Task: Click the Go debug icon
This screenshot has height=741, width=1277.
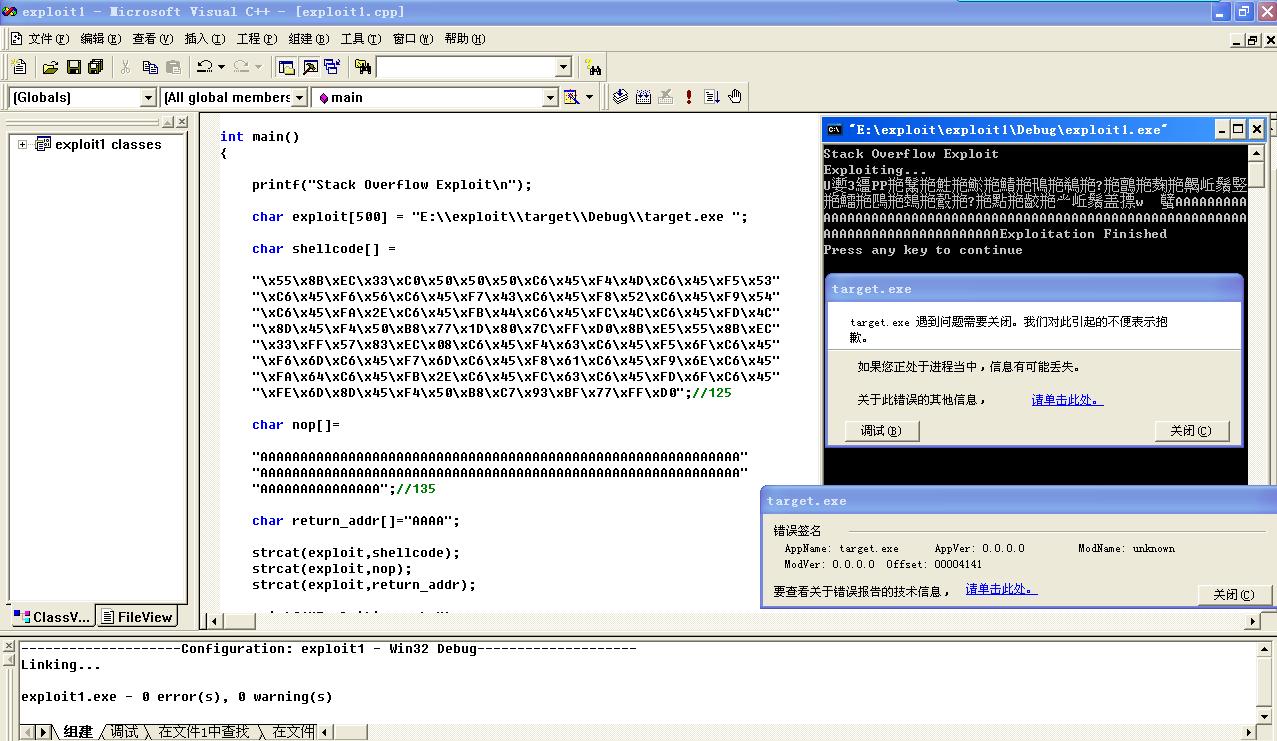Action: [712, 97]
